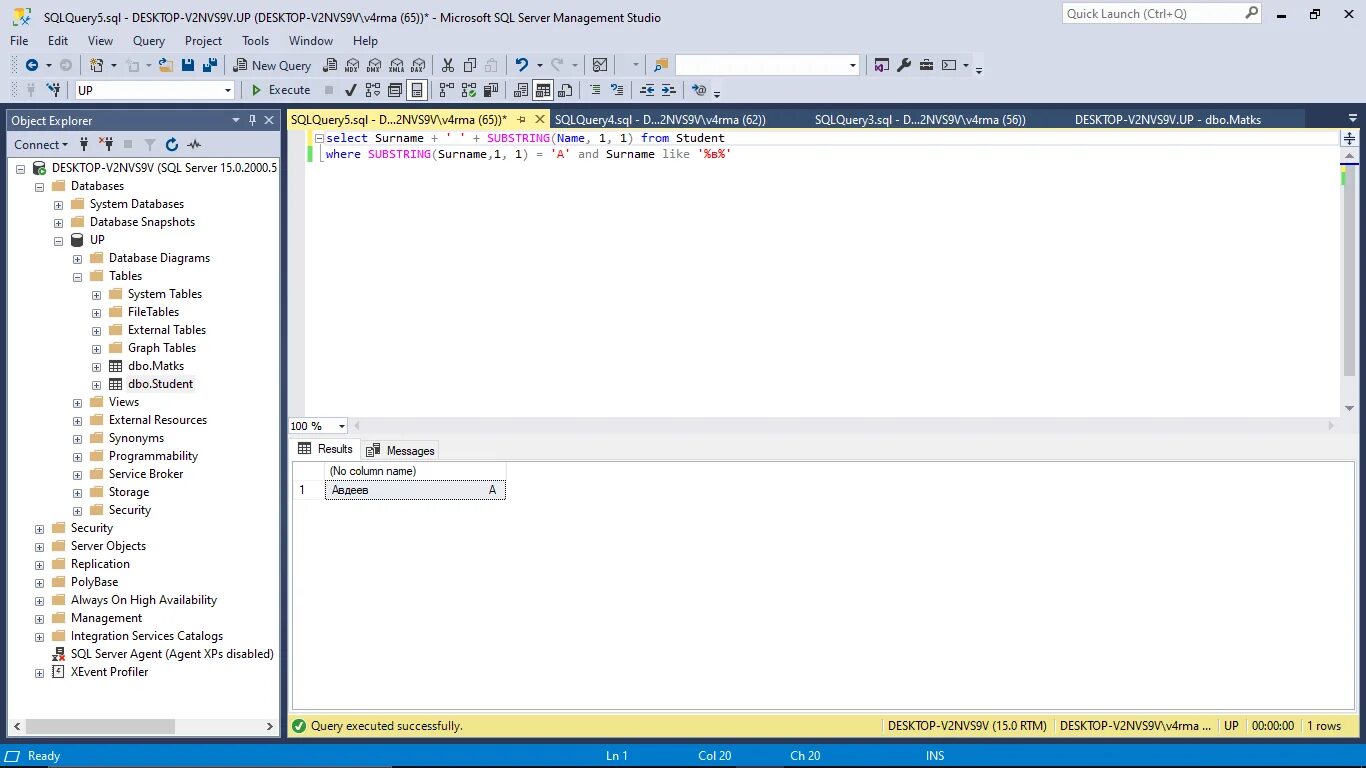1366x768 pixels.
Task: Click the Save All icon
Action: click(x=210, y=65)
